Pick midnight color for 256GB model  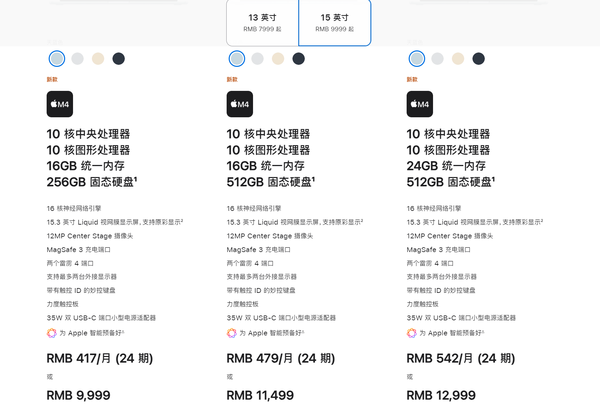tap(119, 59)
